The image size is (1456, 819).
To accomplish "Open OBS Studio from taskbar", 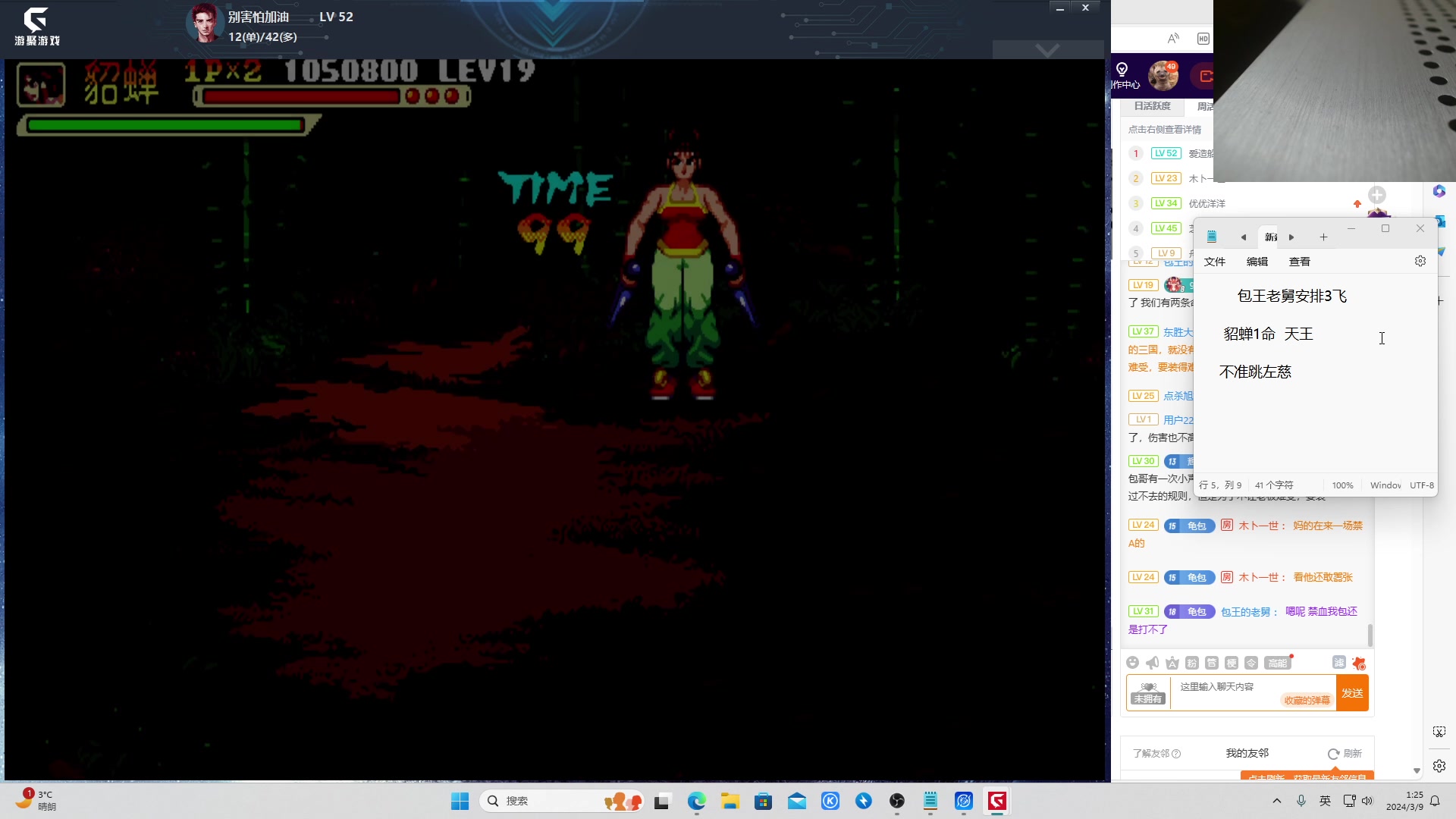I will pyautogui.click(x=896, y=801).
